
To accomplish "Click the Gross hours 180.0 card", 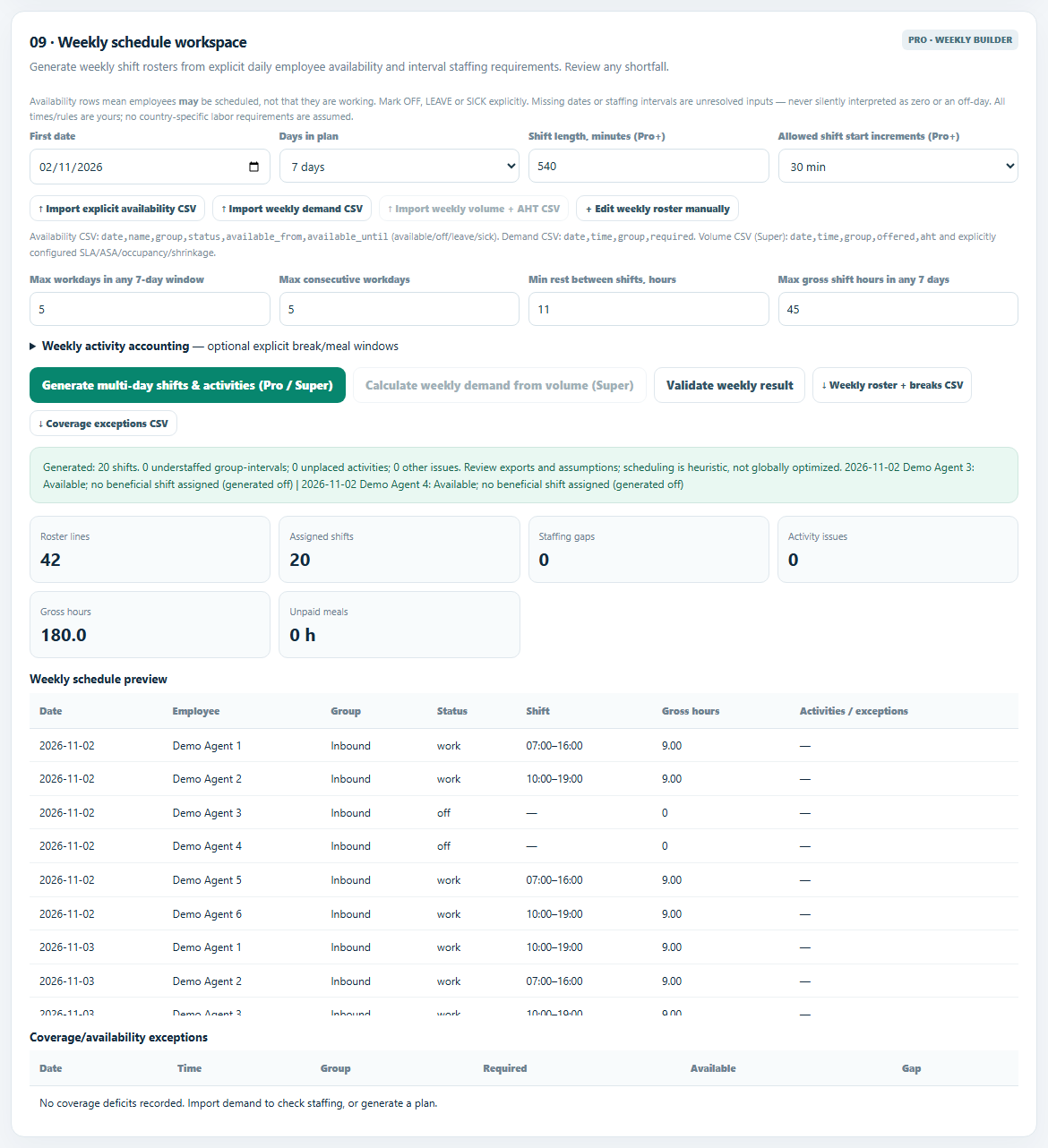I will (x=150, y=624).
